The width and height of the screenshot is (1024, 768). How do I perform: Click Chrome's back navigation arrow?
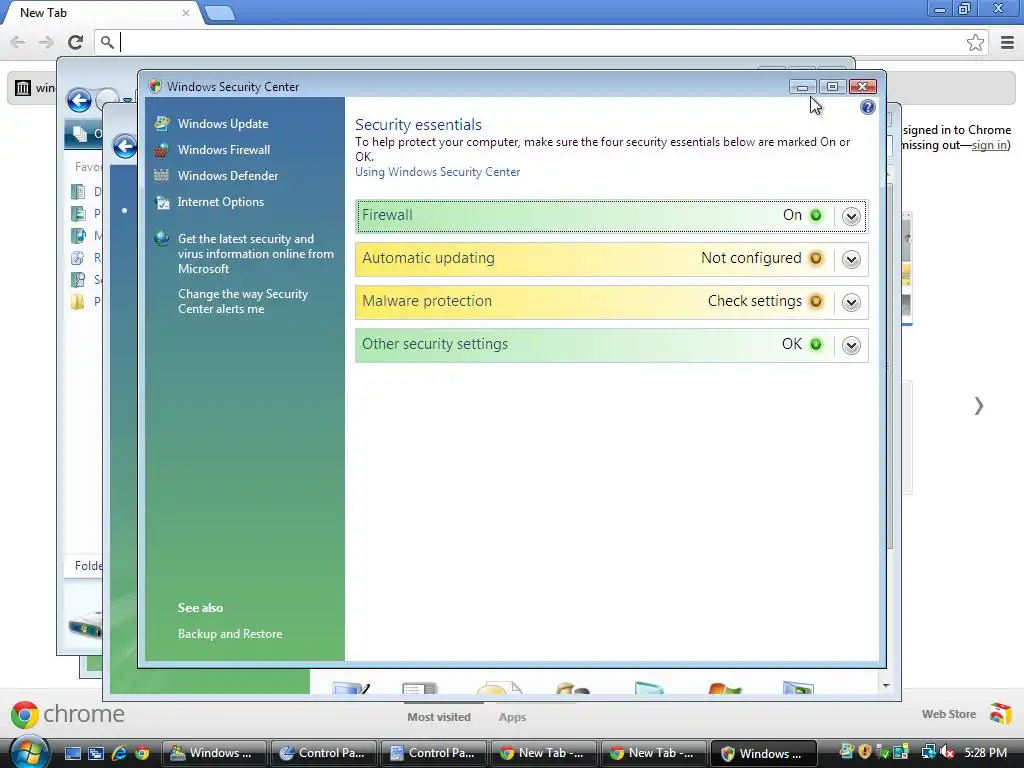point(18,42)
